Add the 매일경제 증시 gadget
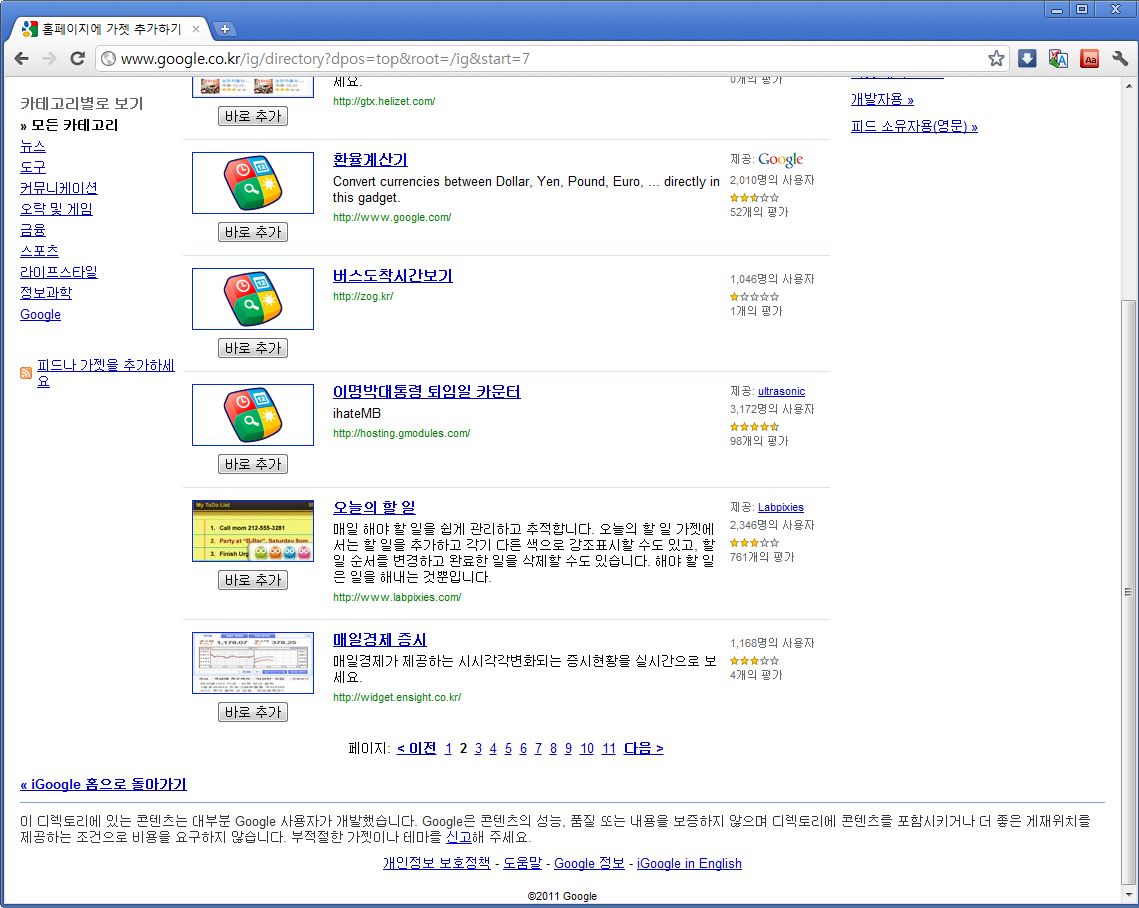This screenshot has height=908, width=1139. point(253,713)
